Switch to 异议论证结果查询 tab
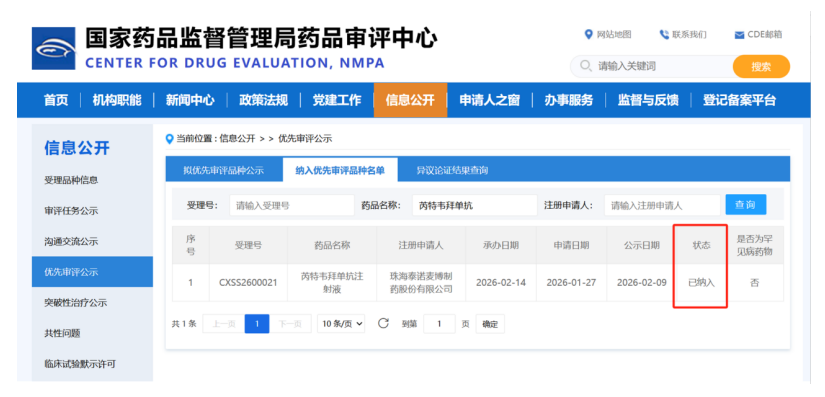The width and height of the screenshot is (825, 397). point(452,170)
